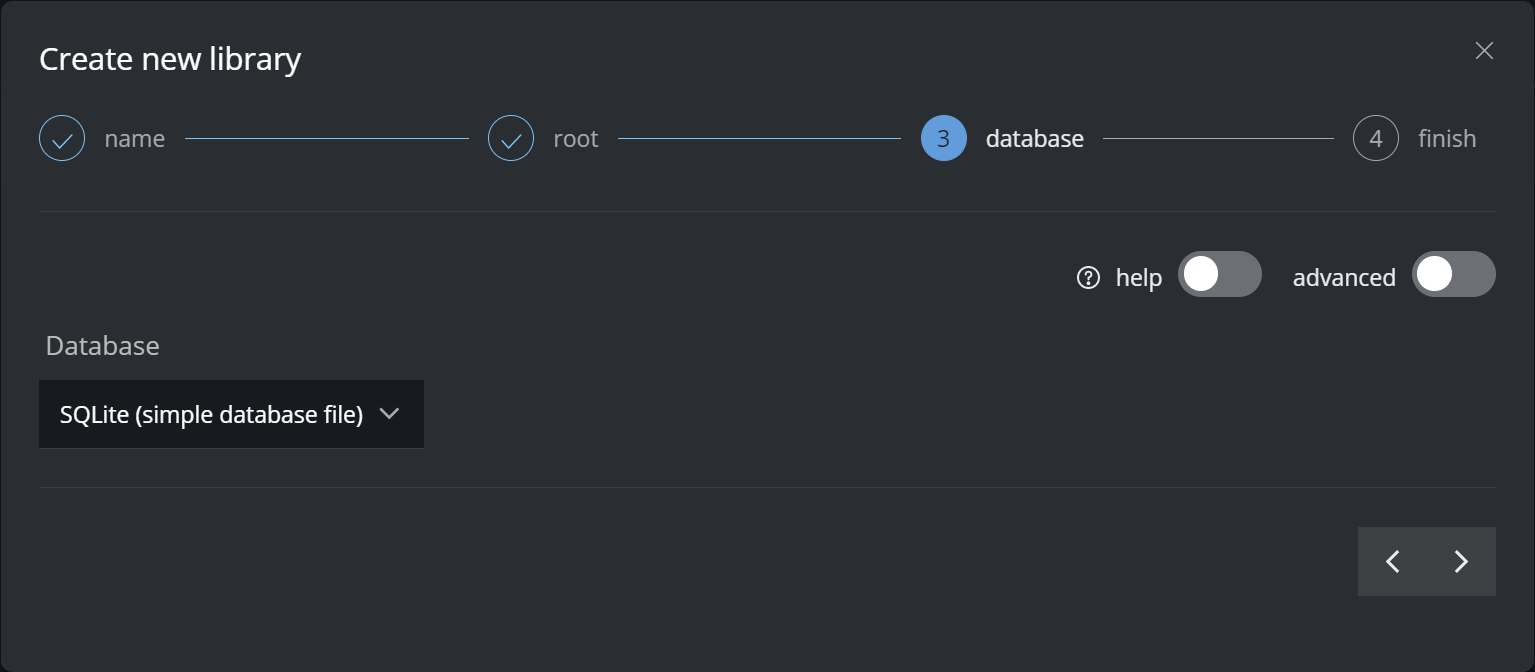
Task: Click the Create new library heading
Action: [170, 59]
